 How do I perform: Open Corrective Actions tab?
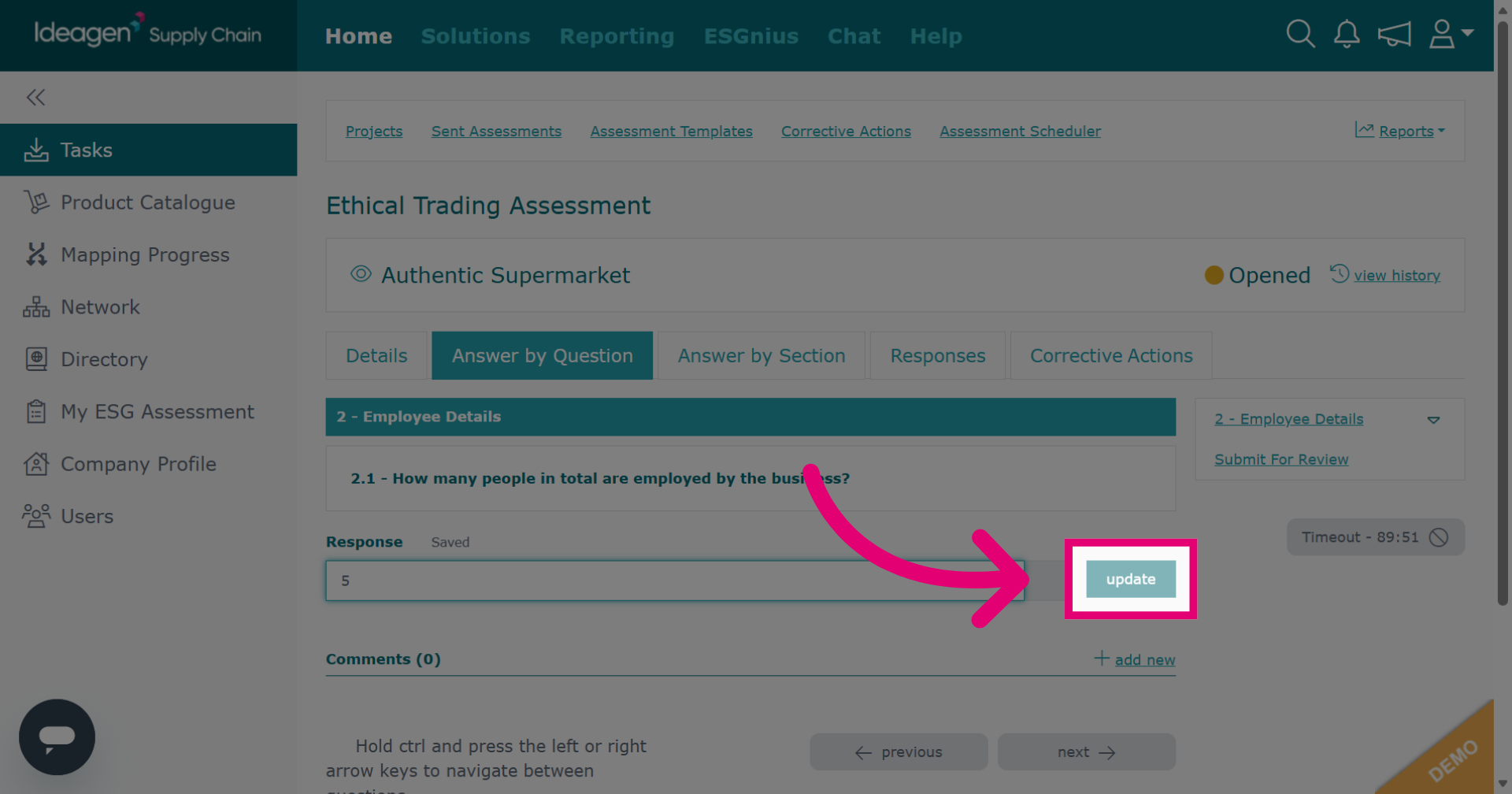point(1111,356)
